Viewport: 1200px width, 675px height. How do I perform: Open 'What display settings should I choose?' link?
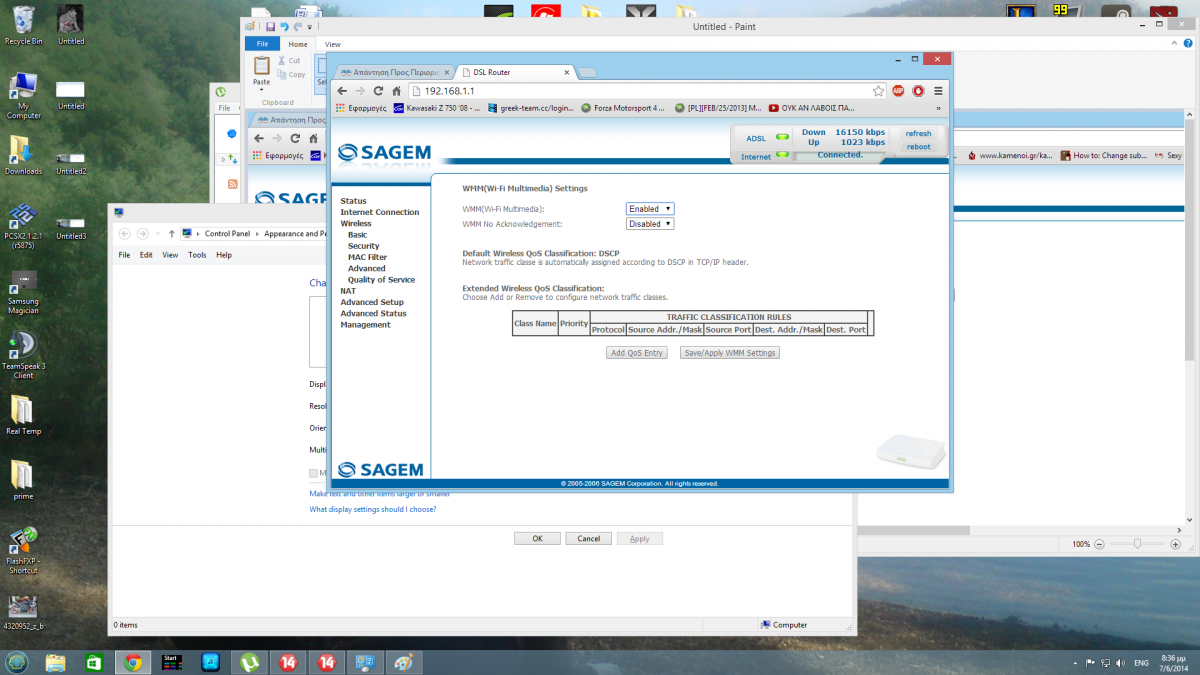click(x=373, y=509)
